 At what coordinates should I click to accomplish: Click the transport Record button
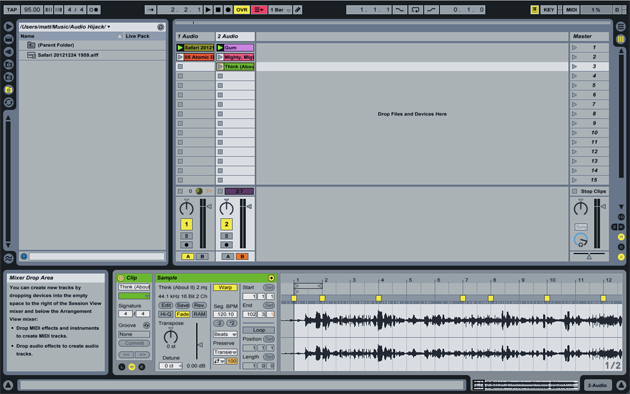[x=228, y=10]
